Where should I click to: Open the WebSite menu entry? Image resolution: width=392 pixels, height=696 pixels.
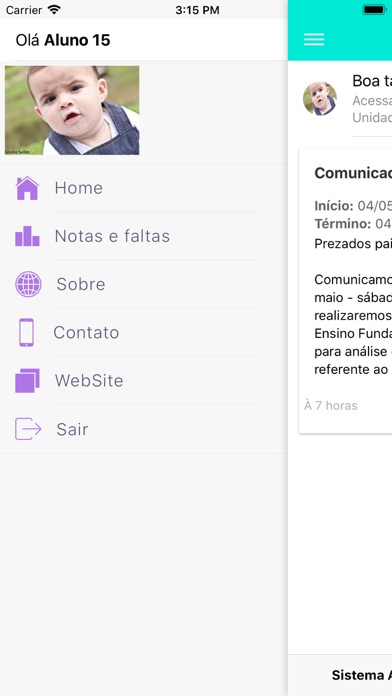point(144,380)
